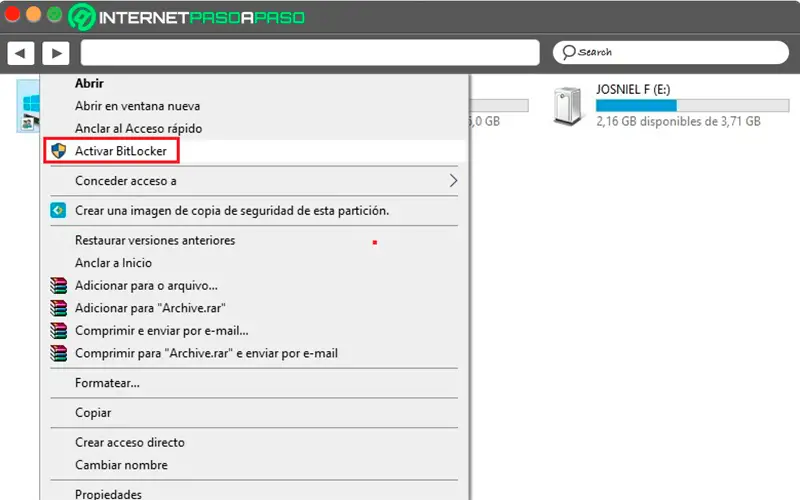
Task: Click the BitLocker shield icon
Action: 59,151
